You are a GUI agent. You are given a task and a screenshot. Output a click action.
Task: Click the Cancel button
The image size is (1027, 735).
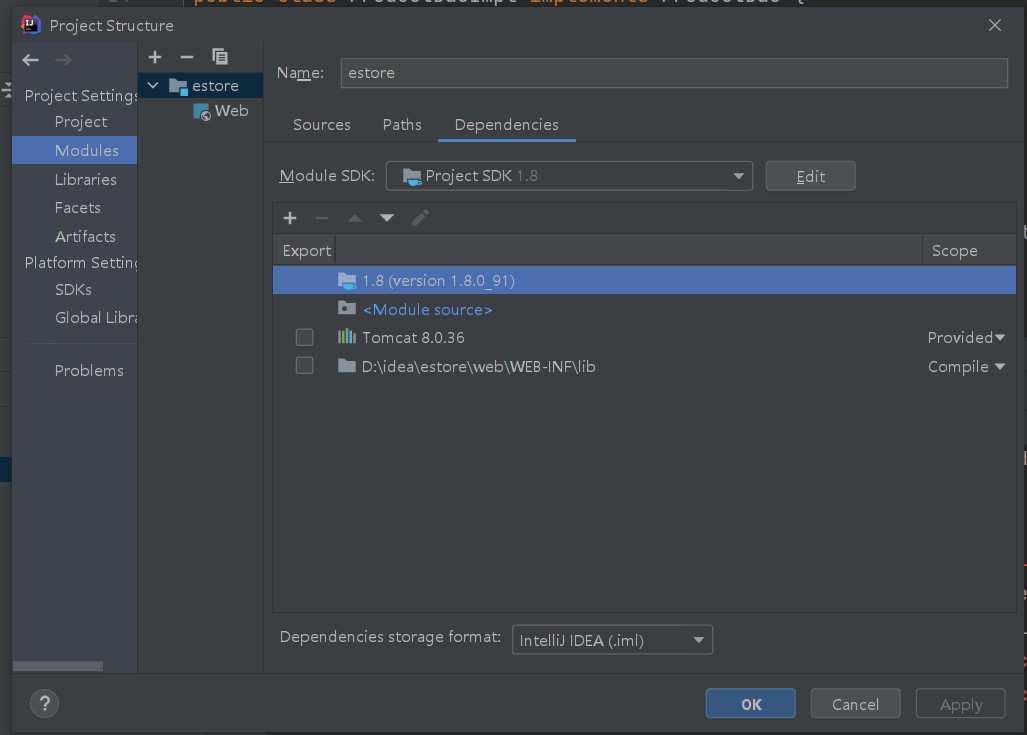coord(855,704)
